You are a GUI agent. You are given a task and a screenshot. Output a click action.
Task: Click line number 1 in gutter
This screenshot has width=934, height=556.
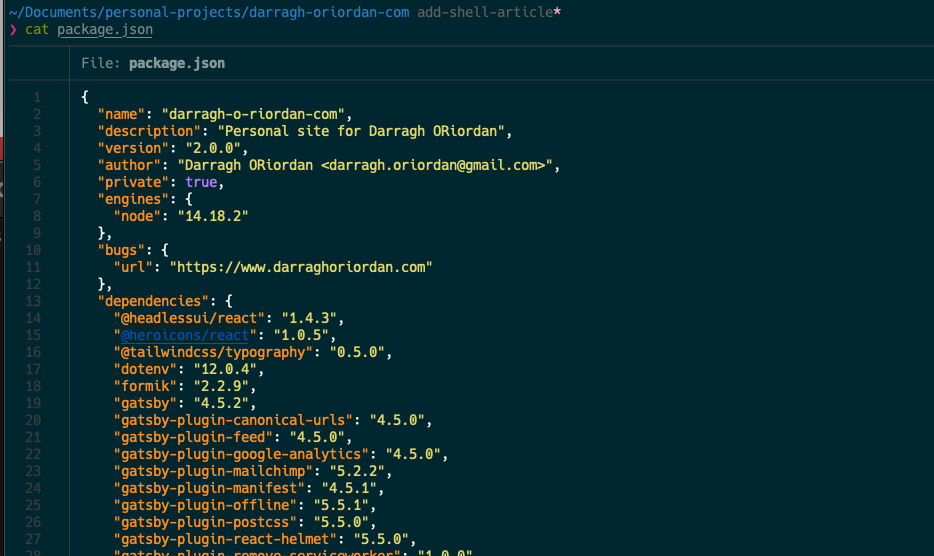[37, 97]
